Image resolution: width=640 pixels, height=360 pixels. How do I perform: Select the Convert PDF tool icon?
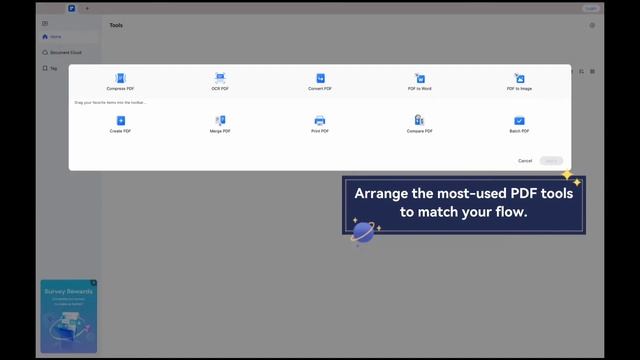(x=320, y=78)
